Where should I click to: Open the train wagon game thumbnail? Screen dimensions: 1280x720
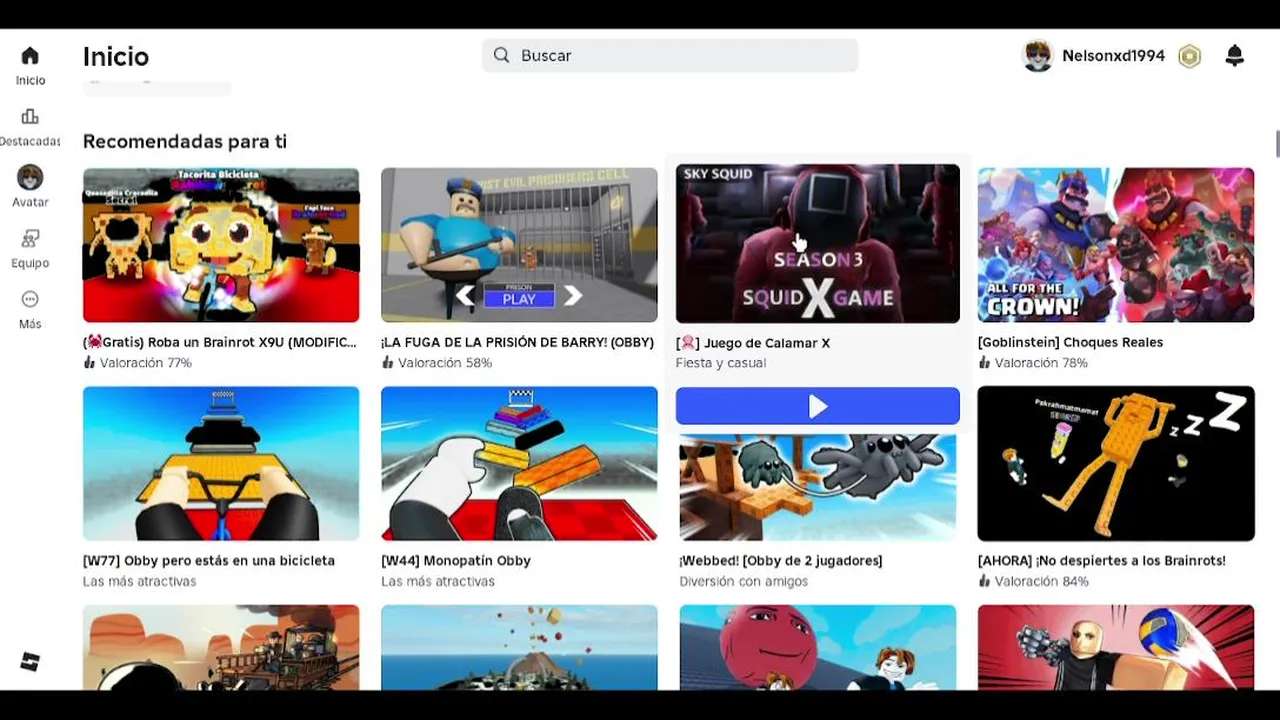coord(221,647)
